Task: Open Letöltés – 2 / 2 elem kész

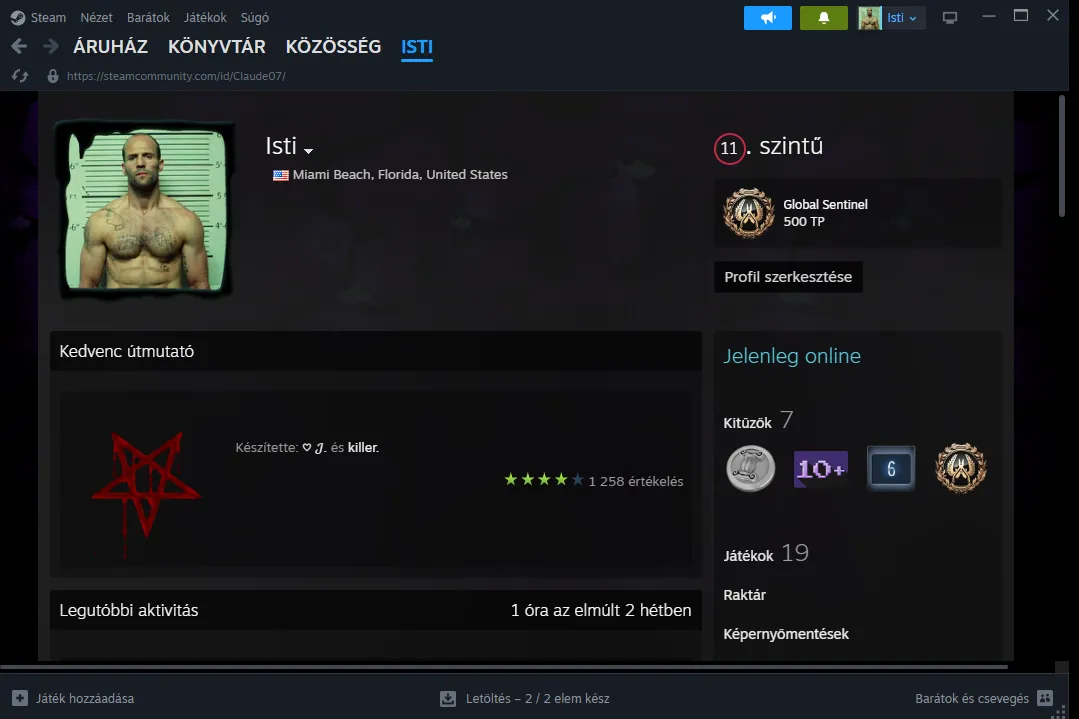Action: (x=537, y=698)
